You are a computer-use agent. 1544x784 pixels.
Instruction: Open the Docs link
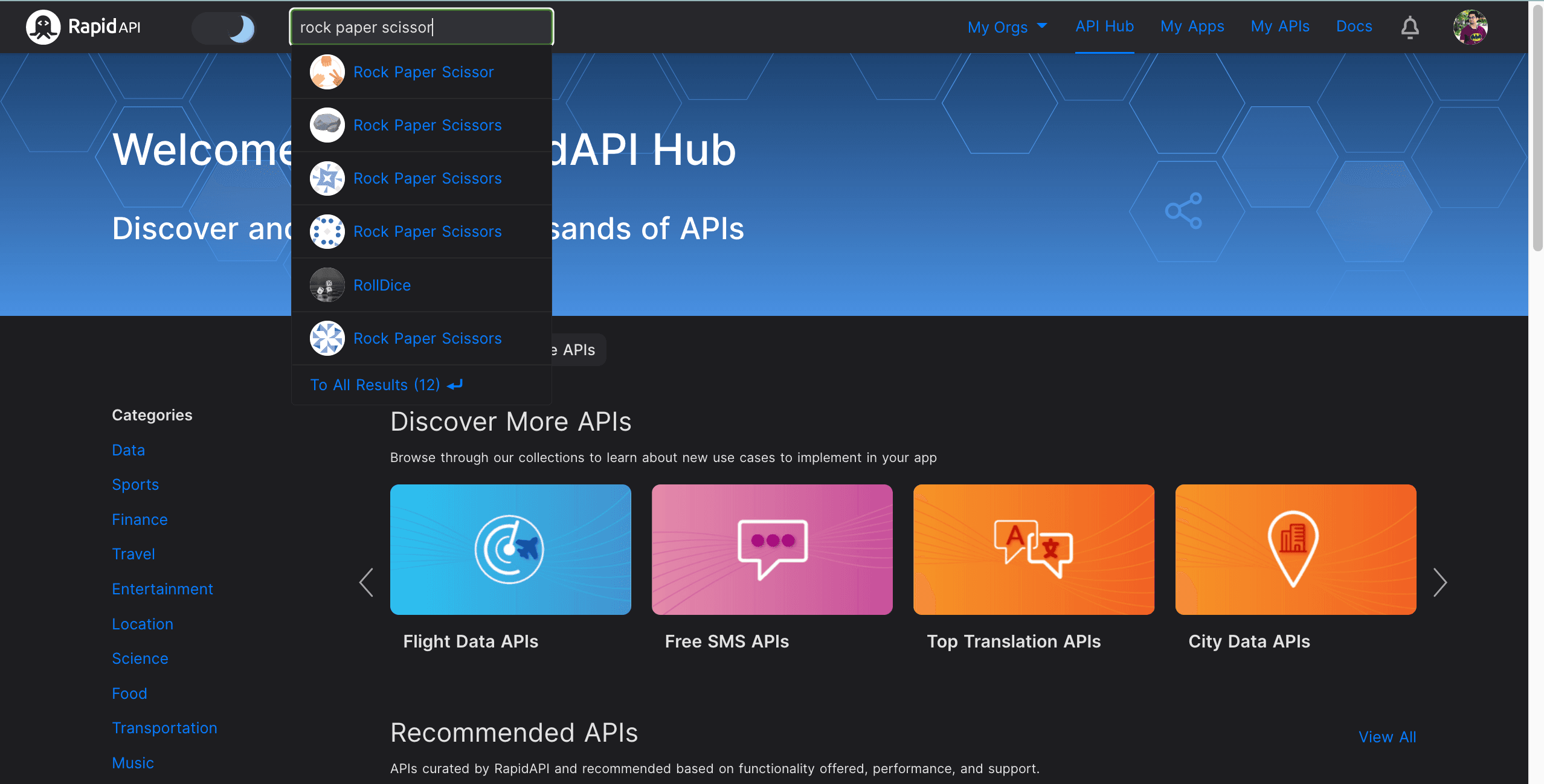pos(1354,27)
